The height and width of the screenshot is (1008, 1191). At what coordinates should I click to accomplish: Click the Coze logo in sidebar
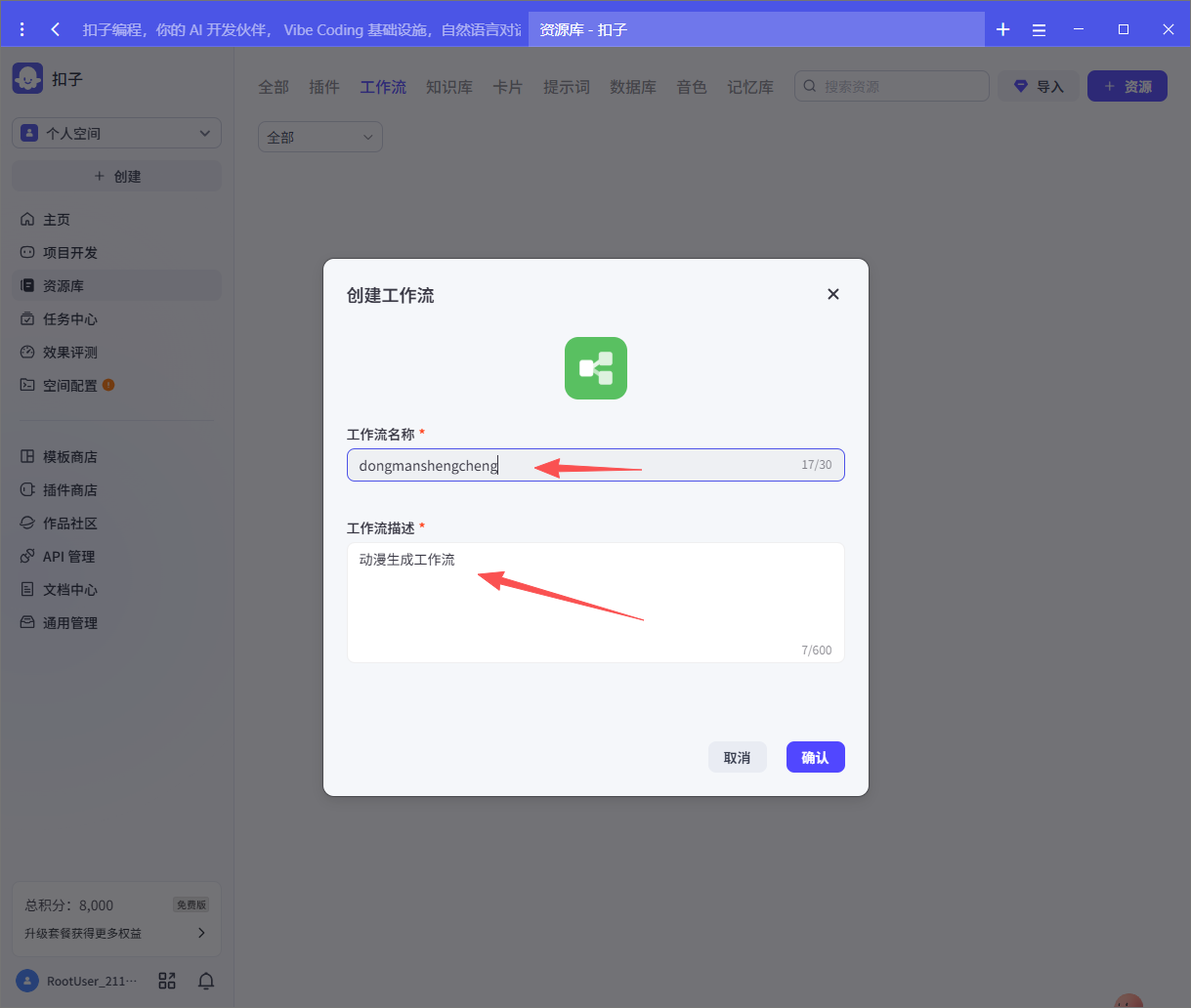click(x=27, y=78)
